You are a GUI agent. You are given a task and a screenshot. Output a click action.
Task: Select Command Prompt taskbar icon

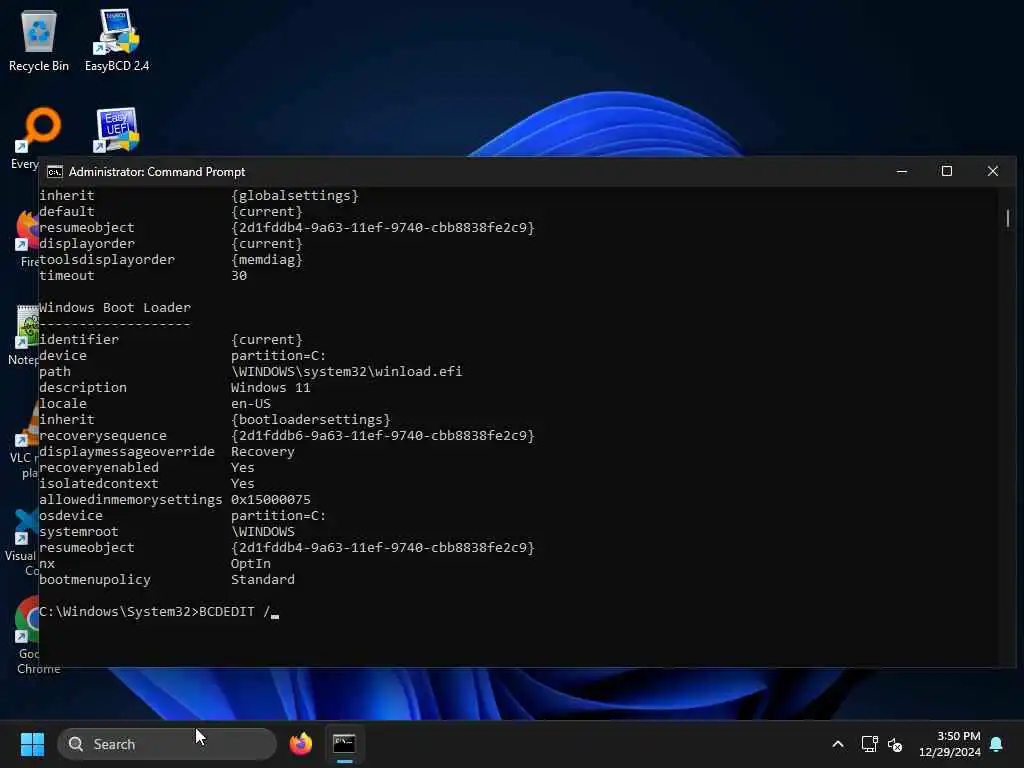pos(344,744)
